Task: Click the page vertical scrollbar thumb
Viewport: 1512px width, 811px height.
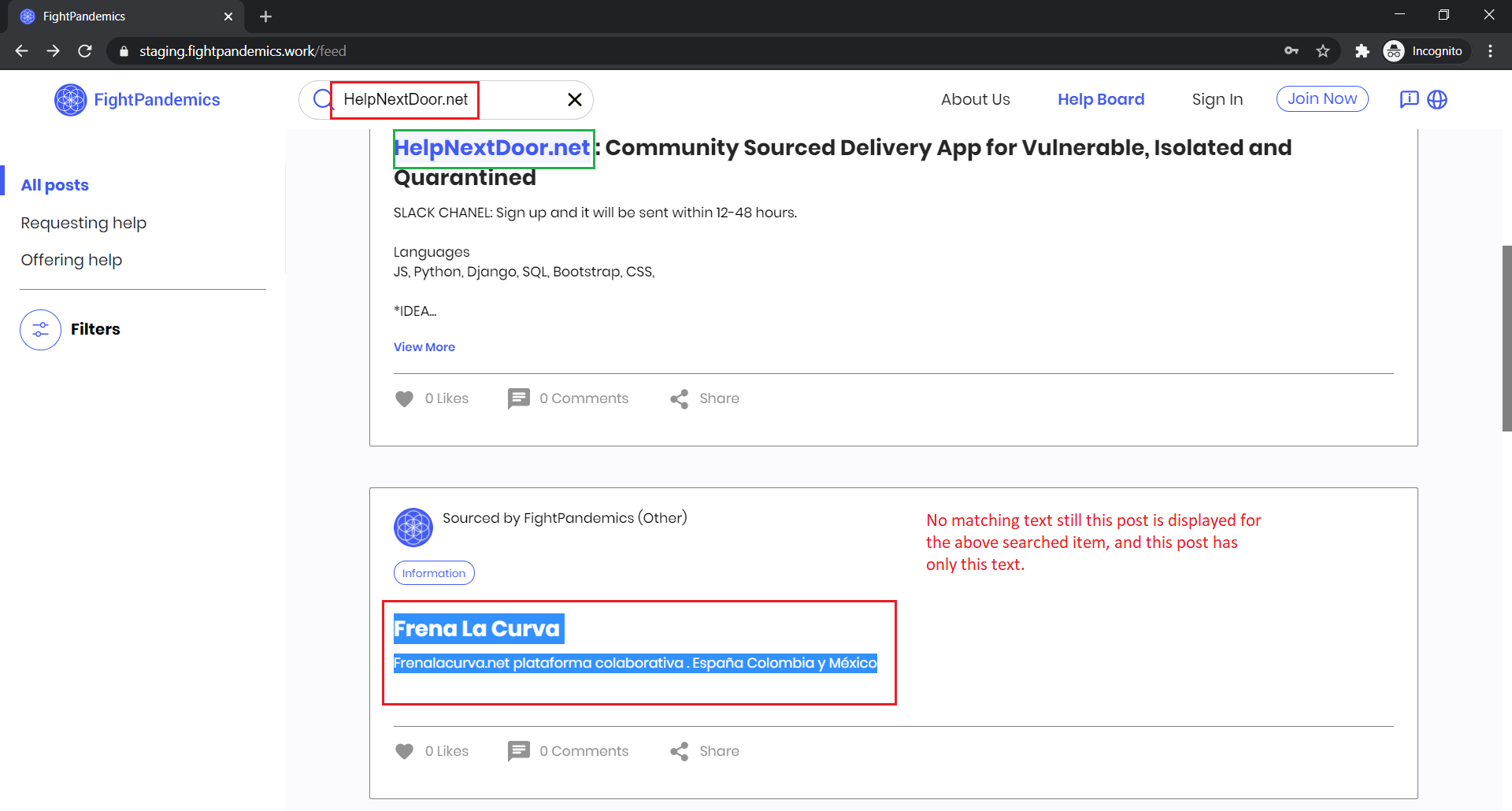Action: point(1506,339)
